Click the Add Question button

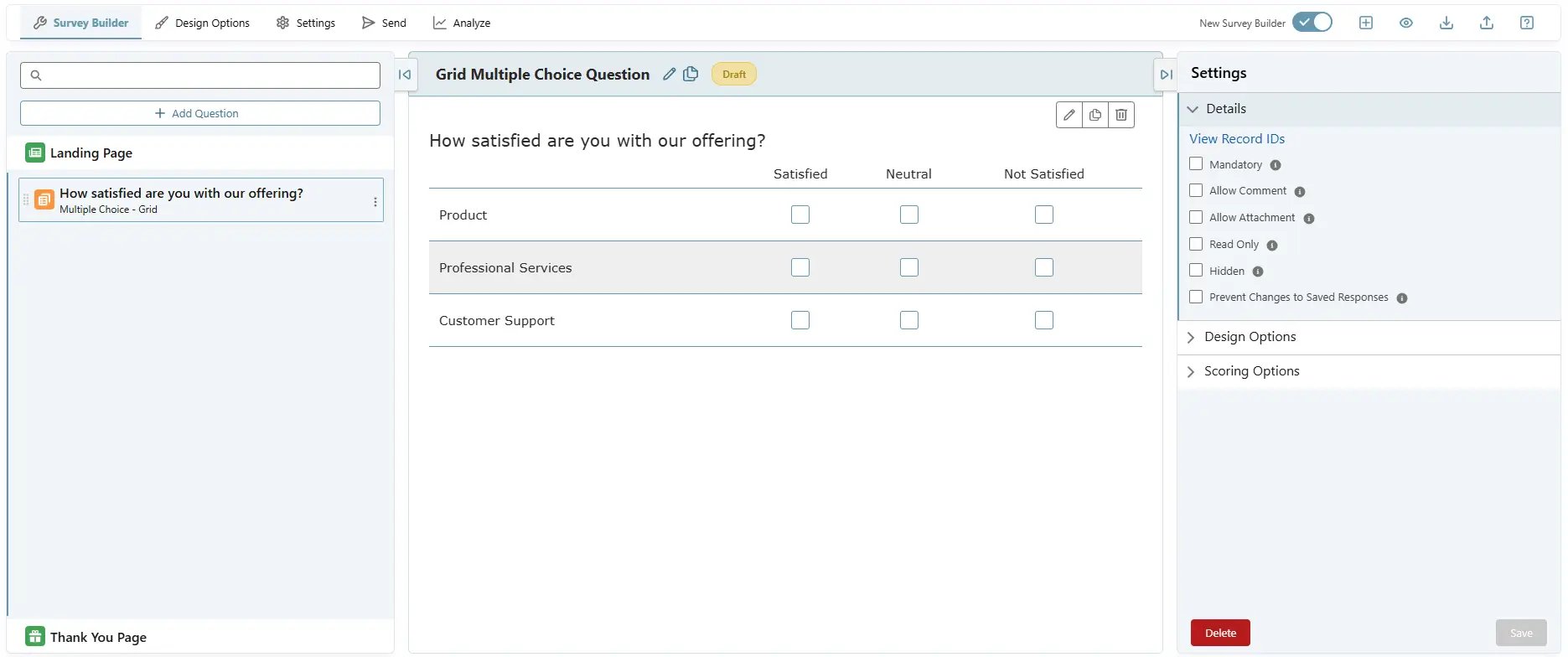[200, 113]
